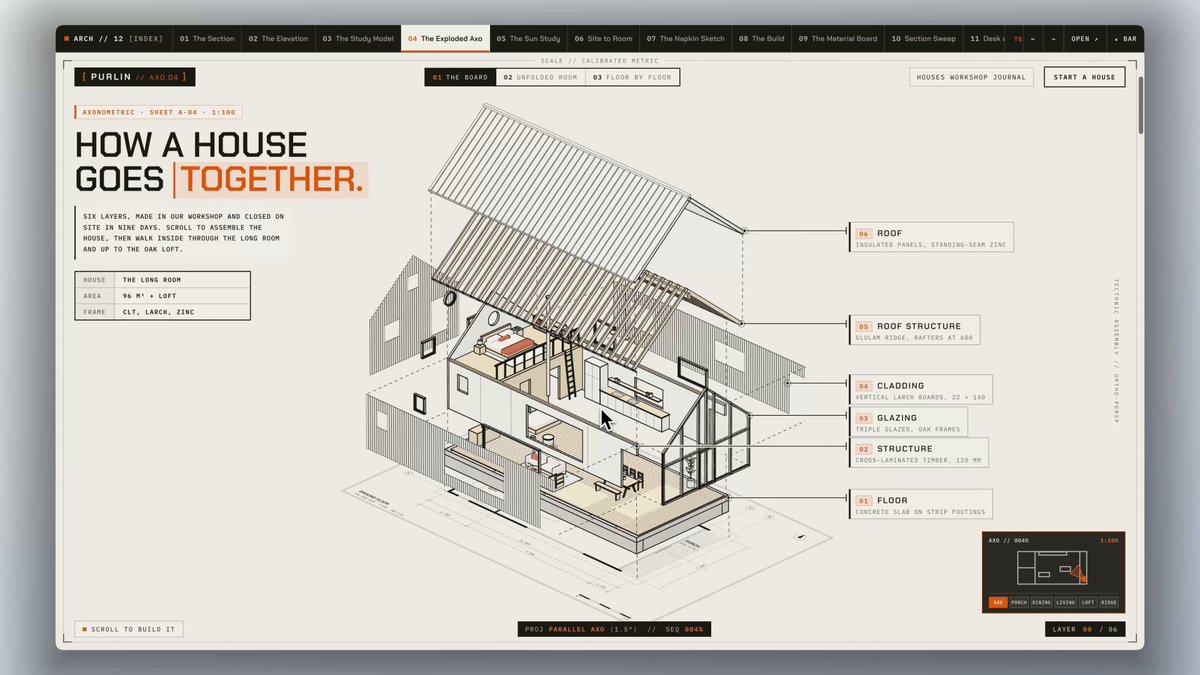Screen dimensions: 1200x675
Task: Toggle the BAR control in the top bar
Action: 1125,39
